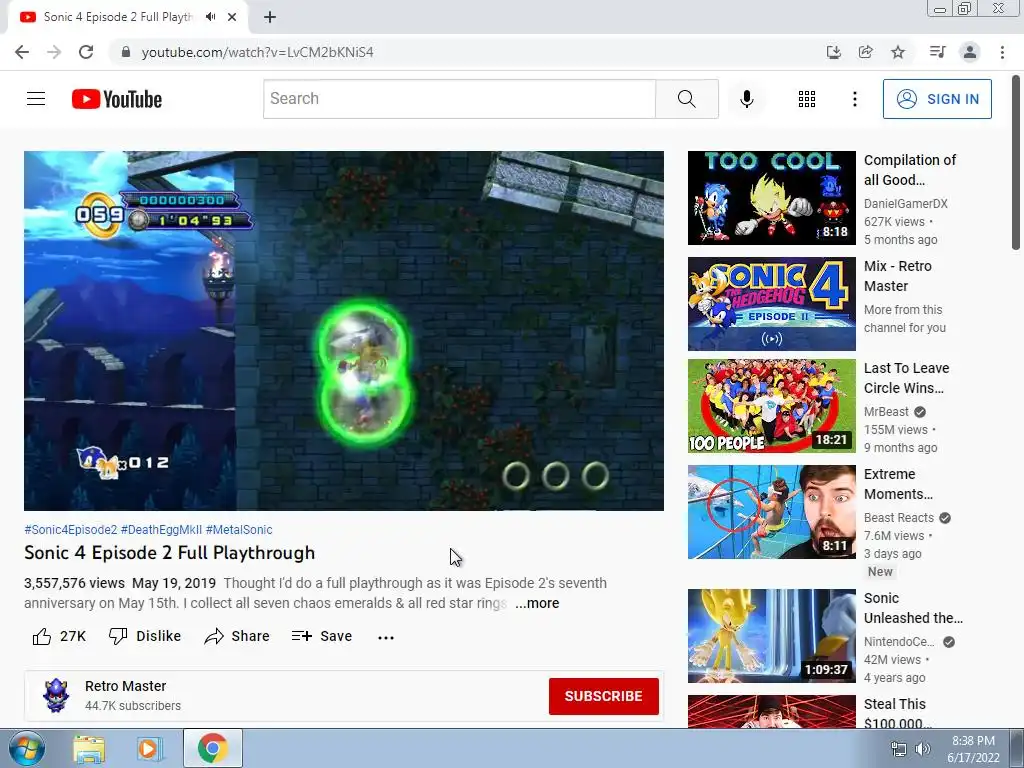
Task: Open the media controls icon in Chrome
Action: [x=937, y=52]
